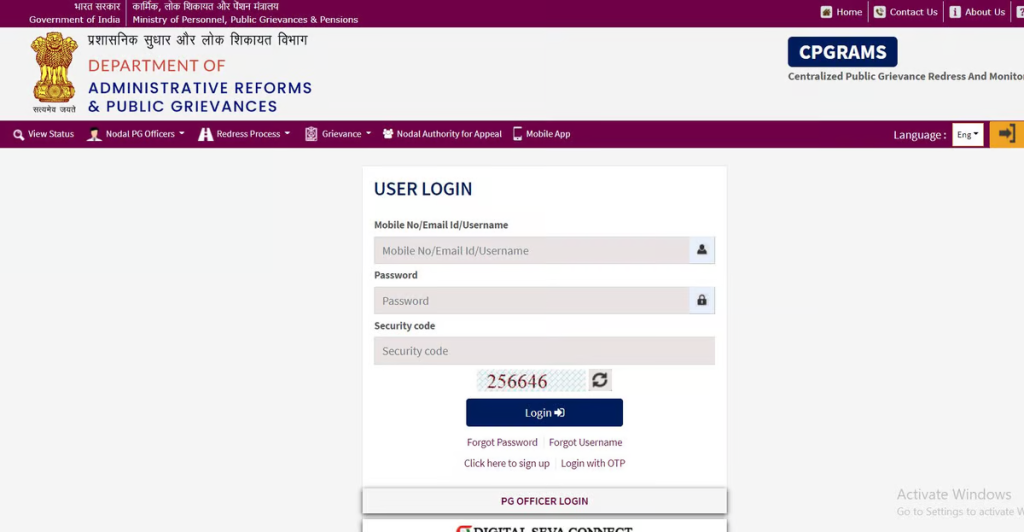Click the captcha image showing 256646
The image size is (1024, 532).
(x=531, y=381)
